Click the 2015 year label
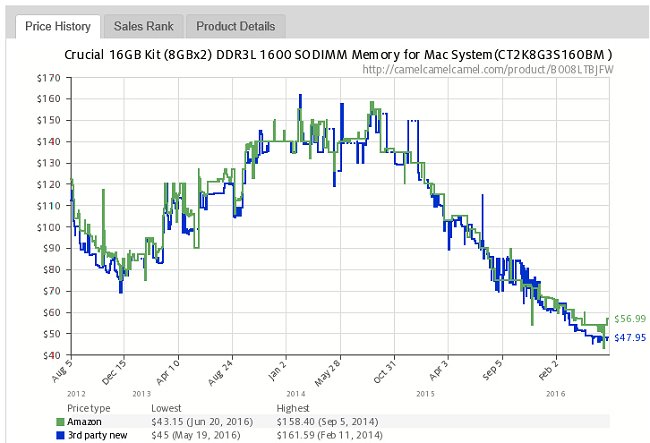This screenshot has width=650, height=443. click(425, 393)
